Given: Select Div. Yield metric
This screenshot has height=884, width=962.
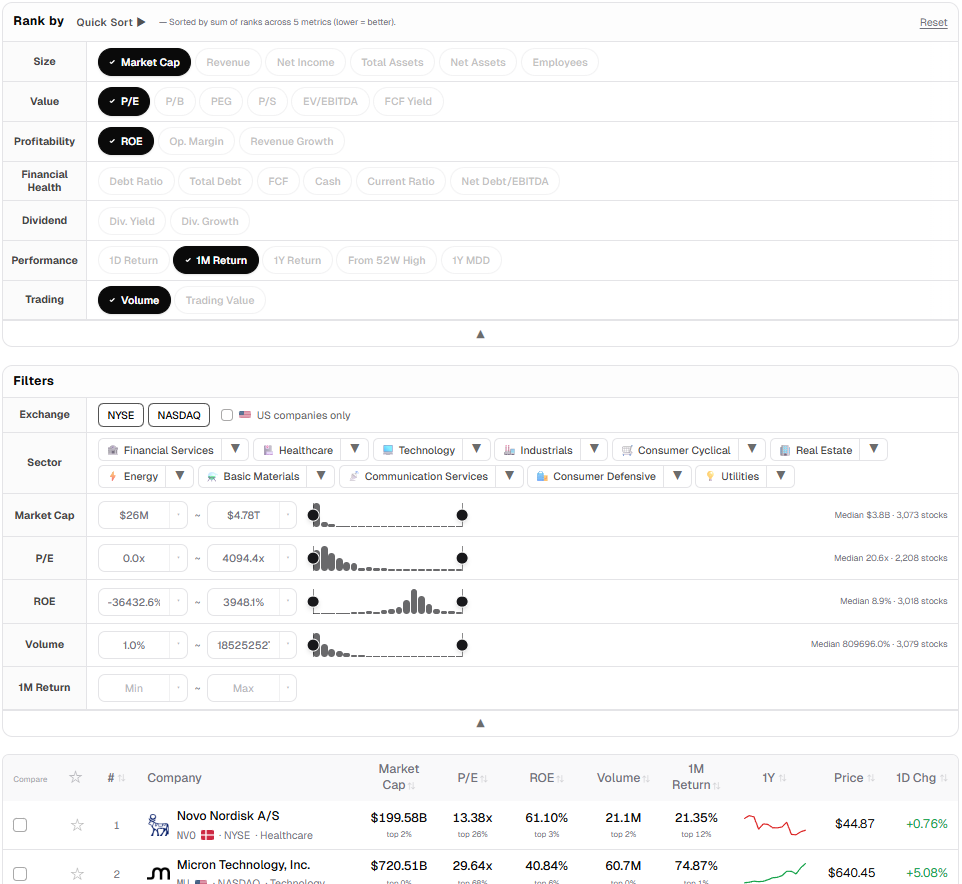Looking at the screenshot, I should click(132, 221).
